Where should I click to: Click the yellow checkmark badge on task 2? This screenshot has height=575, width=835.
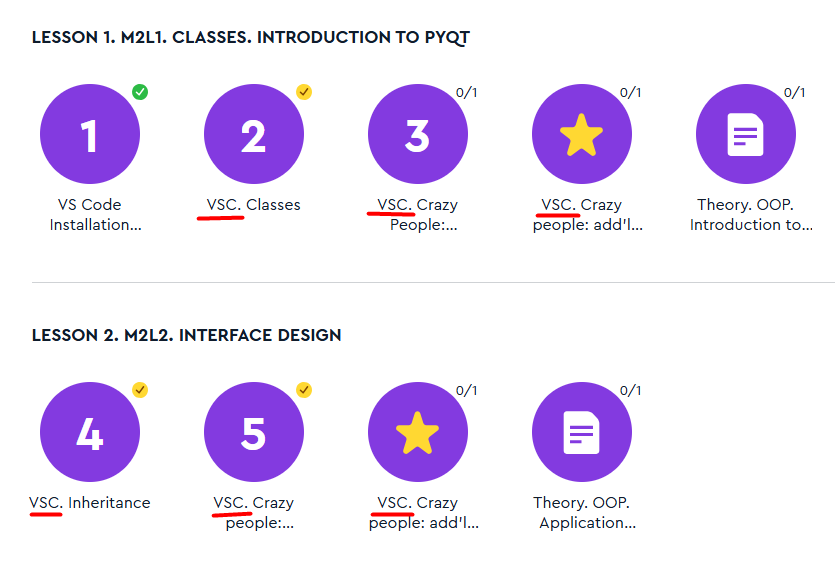tap(304, 92)
